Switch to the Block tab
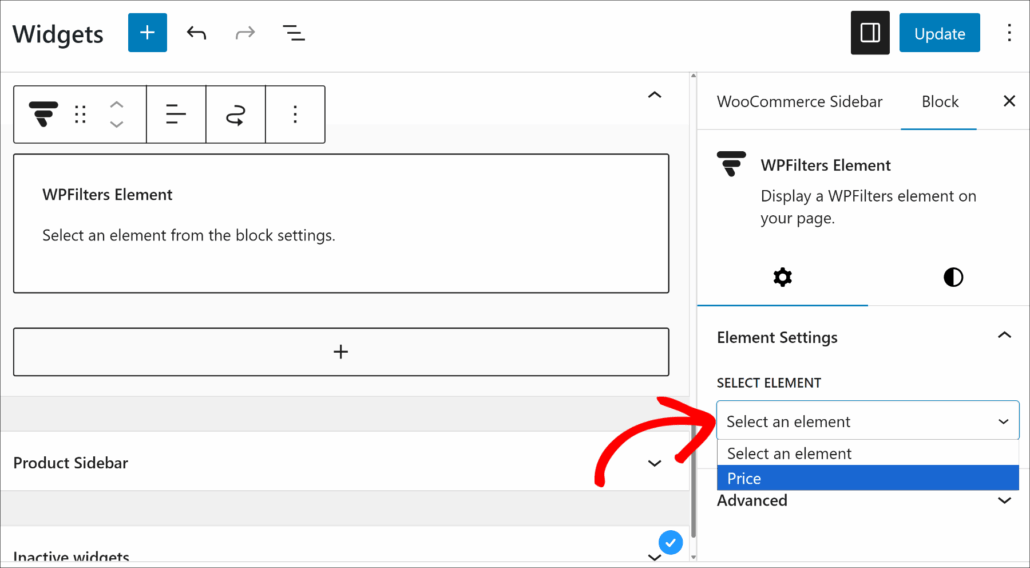1030x568 pixels. point(939,102)
